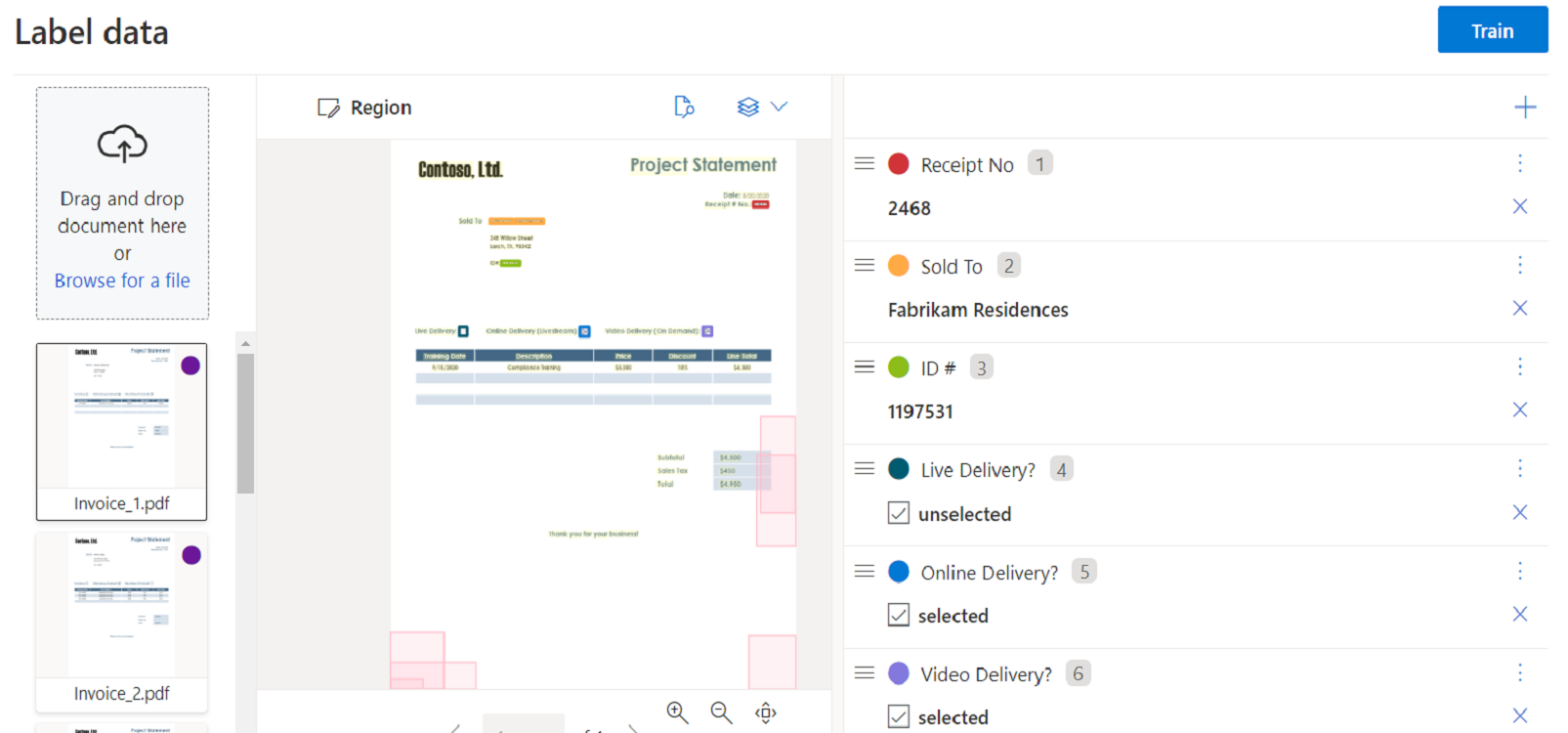Select the Sold To tag label
This screenshot has width=1568, height=733.
click(952, 267)
